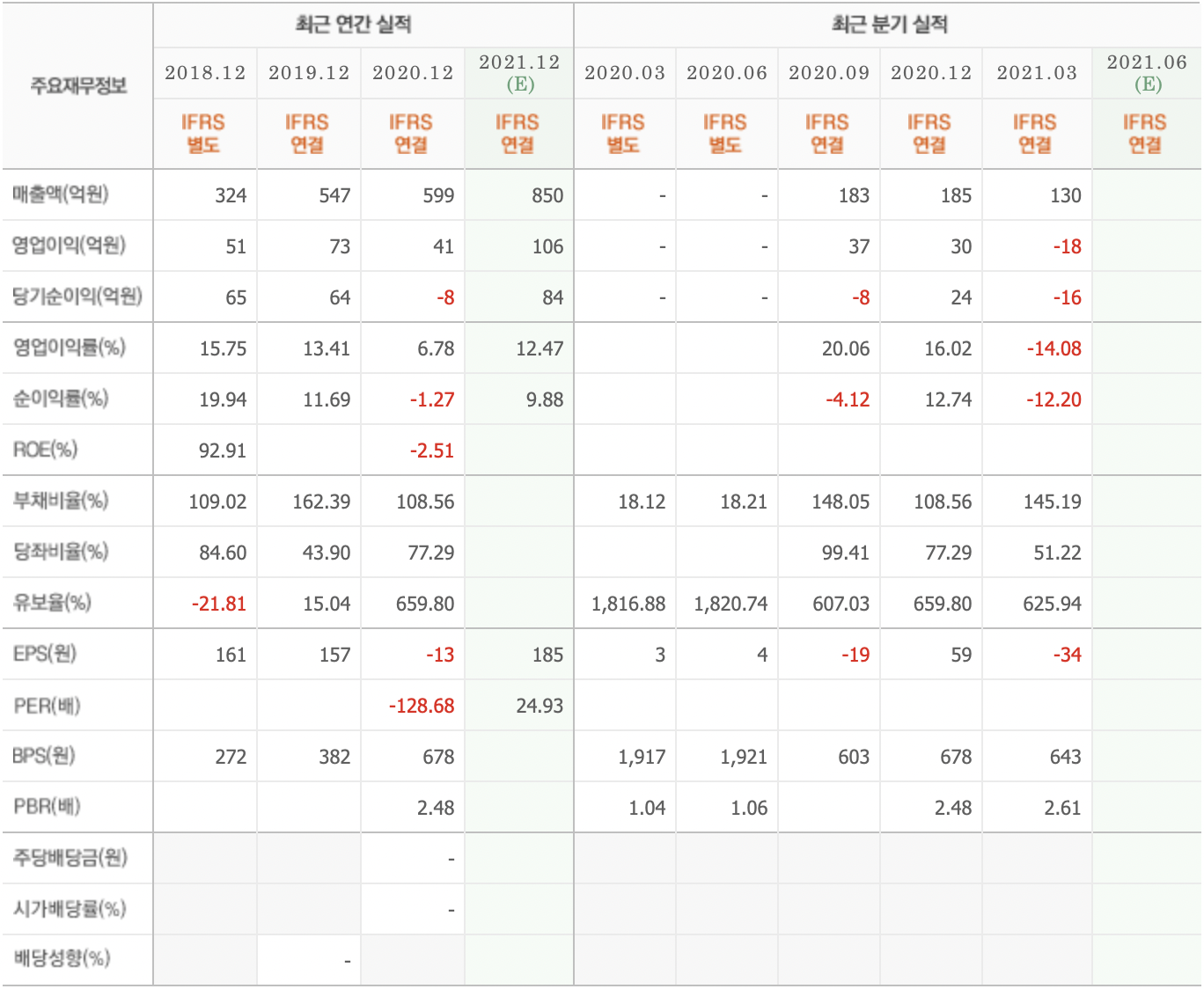Screen dimensions: 1204x989
Task: Click the 주요재무정보 header cell
Action: [x=77, y=85]
